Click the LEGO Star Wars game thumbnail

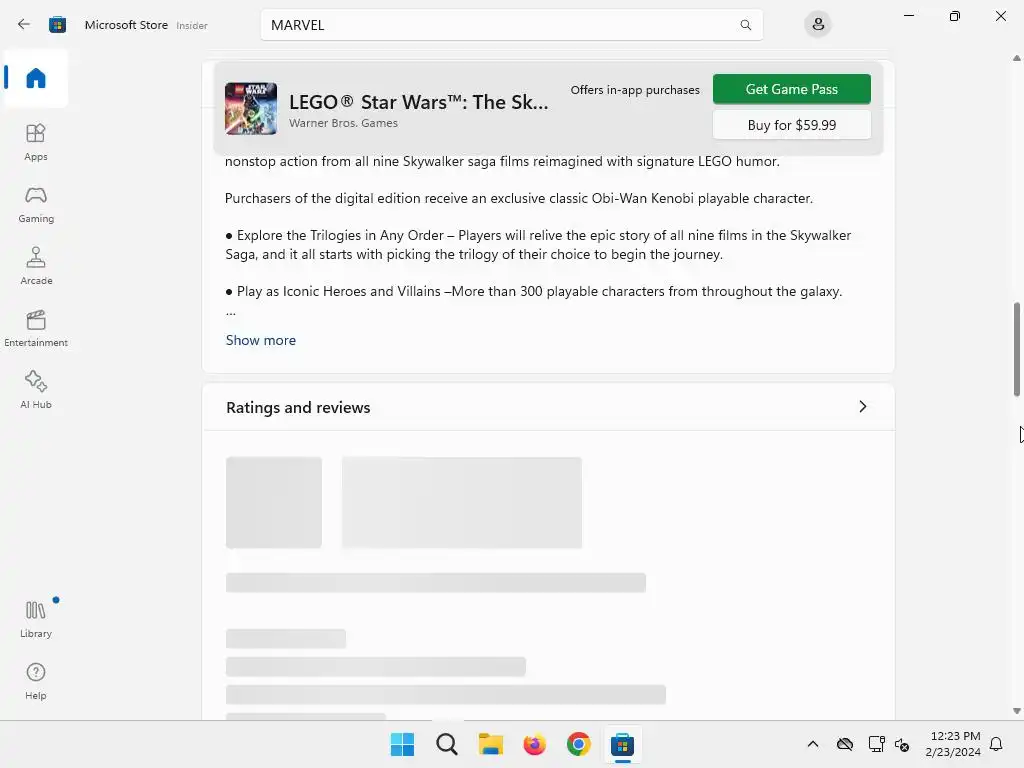pos(251,108)
